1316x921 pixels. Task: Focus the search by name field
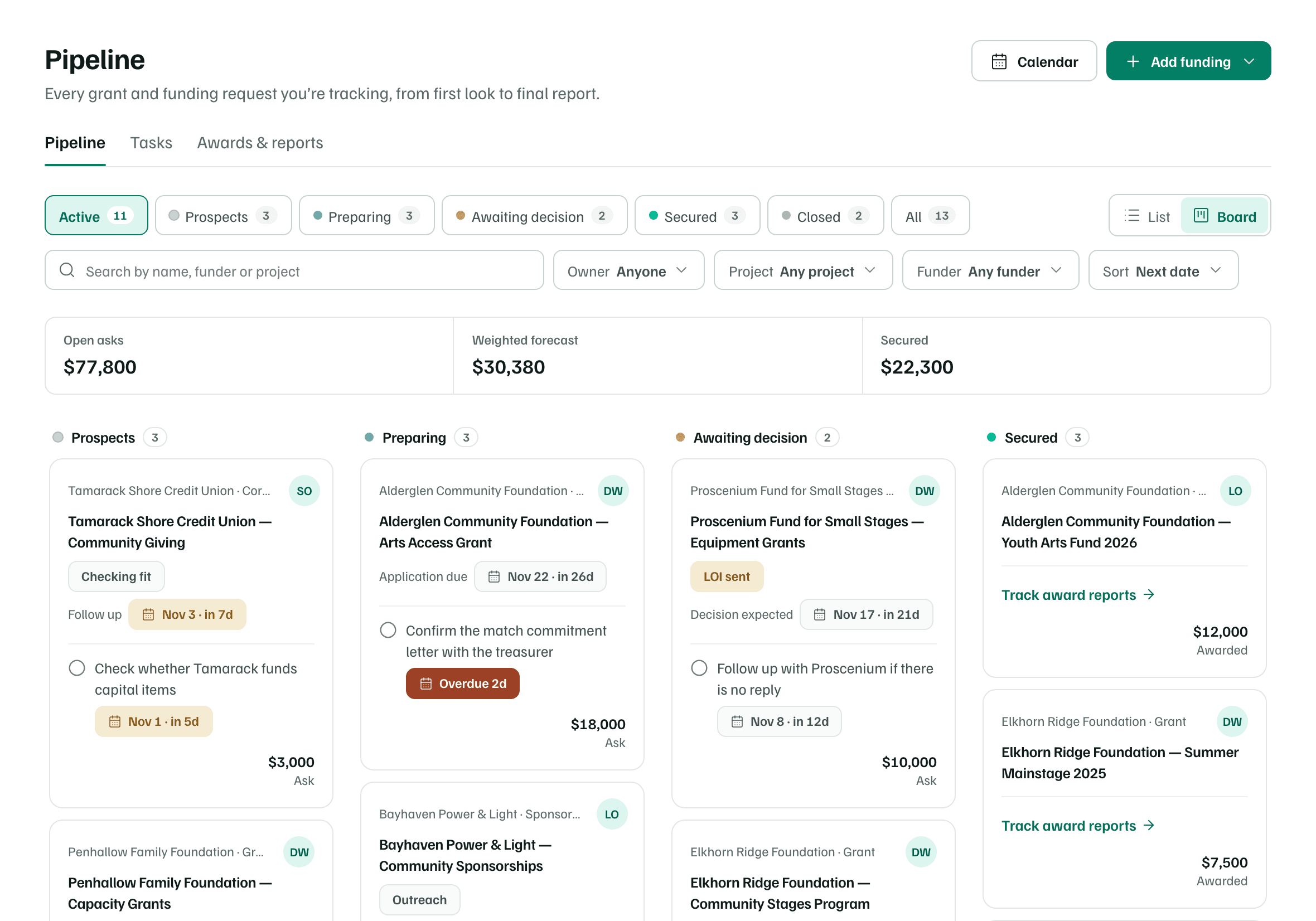(294, 270)
